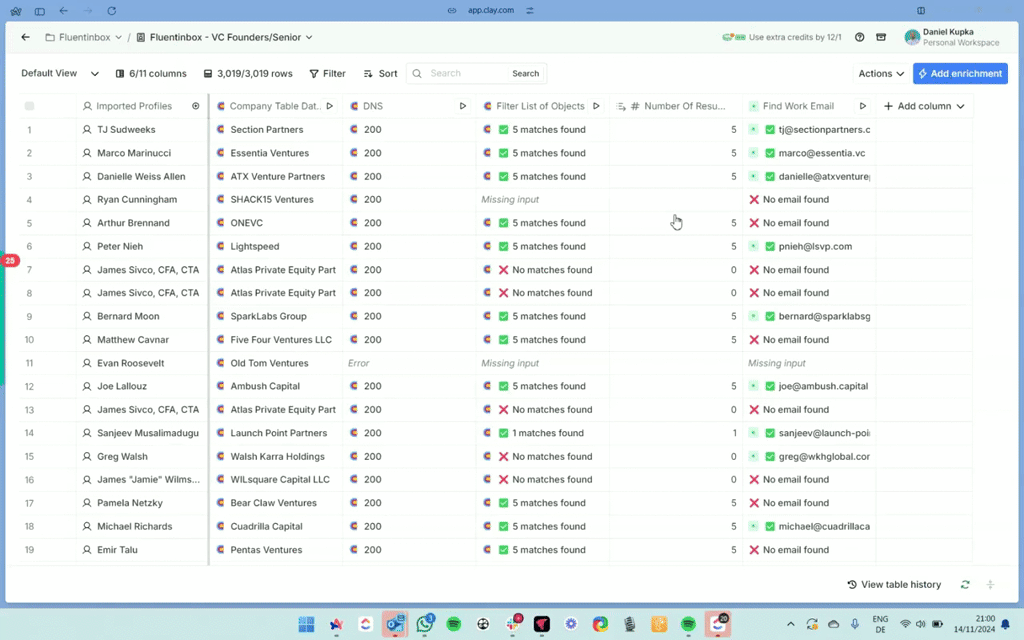Run the Find Work Email column play icon
1024x640 pixels.
(862, 106)
